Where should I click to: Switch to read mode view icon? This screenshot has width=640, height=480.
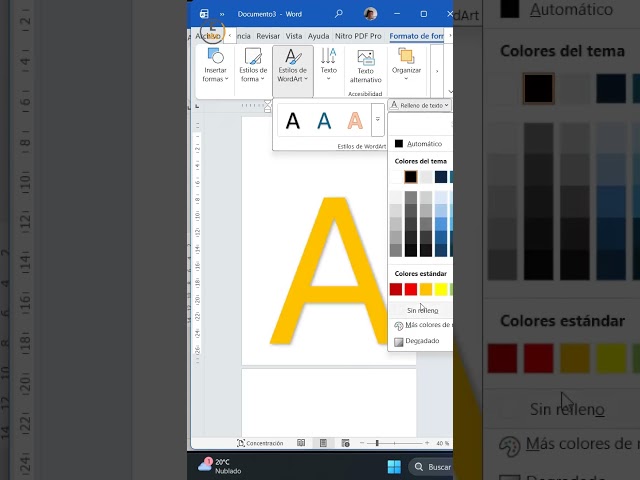[301, 443]
